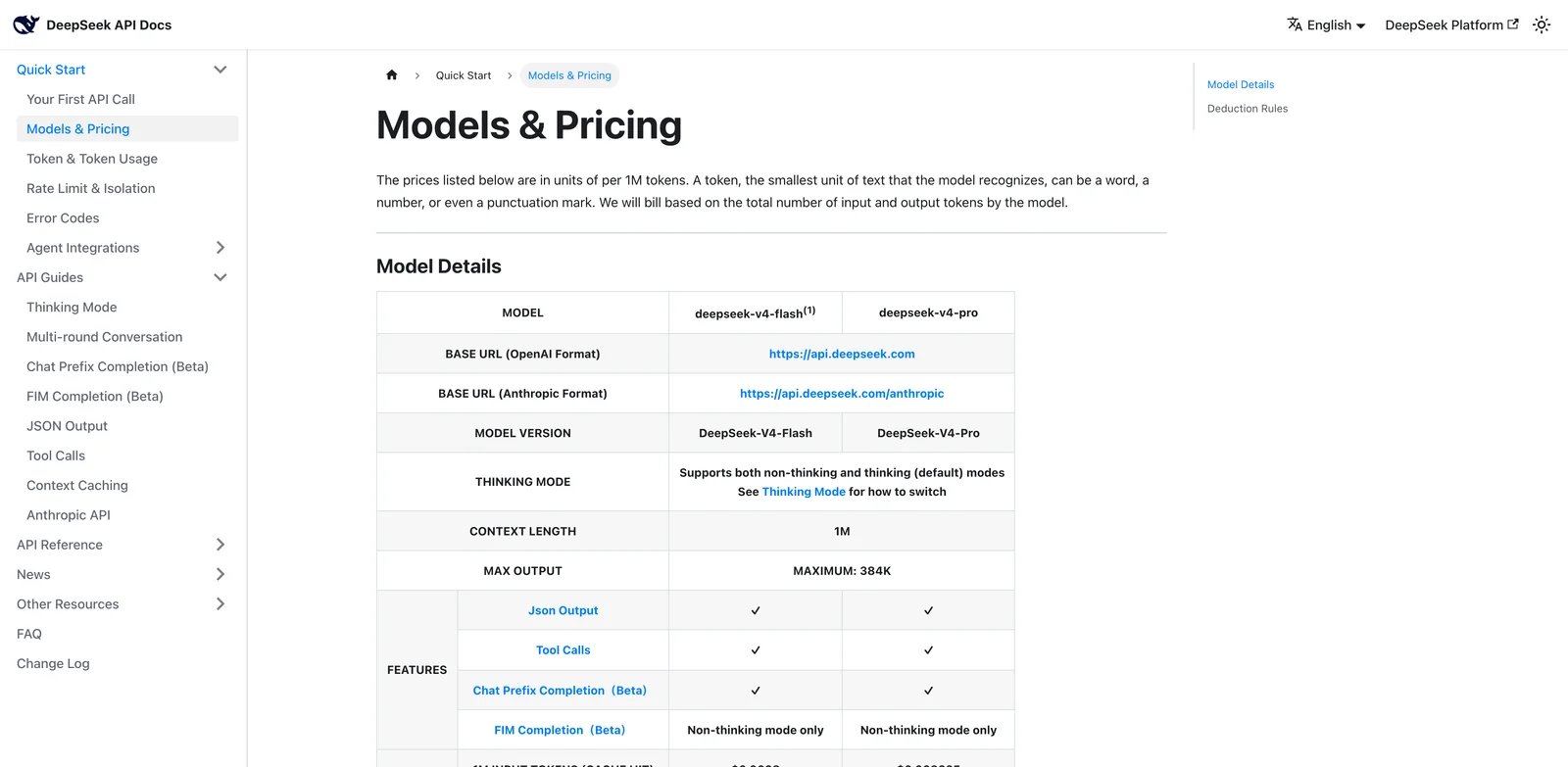
Task: Open Json Output feature link in table
Action: tap(563, 610)
